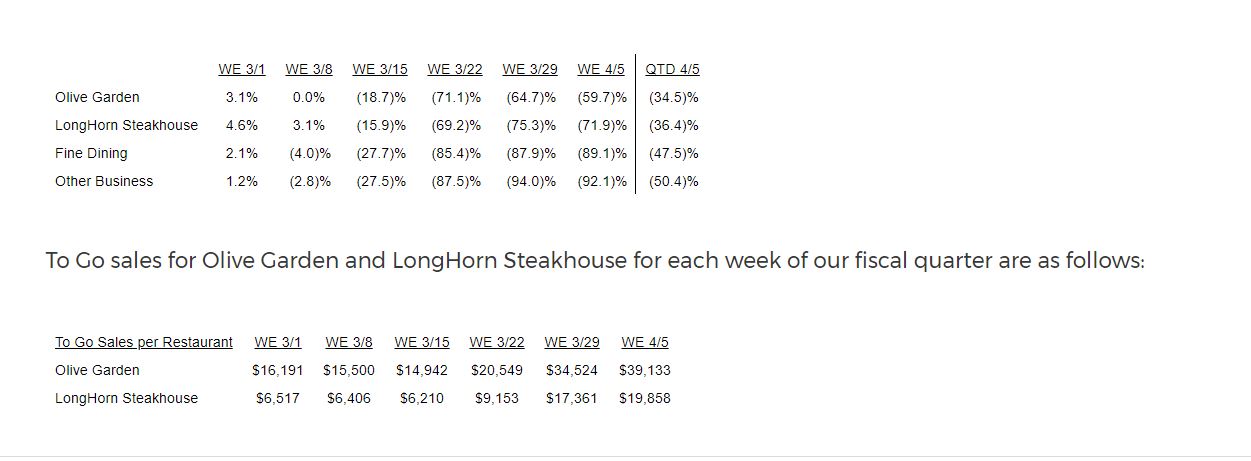Image resolution: width=1251 pixels, height=461 pixels.
Task: Click the $20,549 Olive Garden To Go cell
Action: [x=497, y=370]
